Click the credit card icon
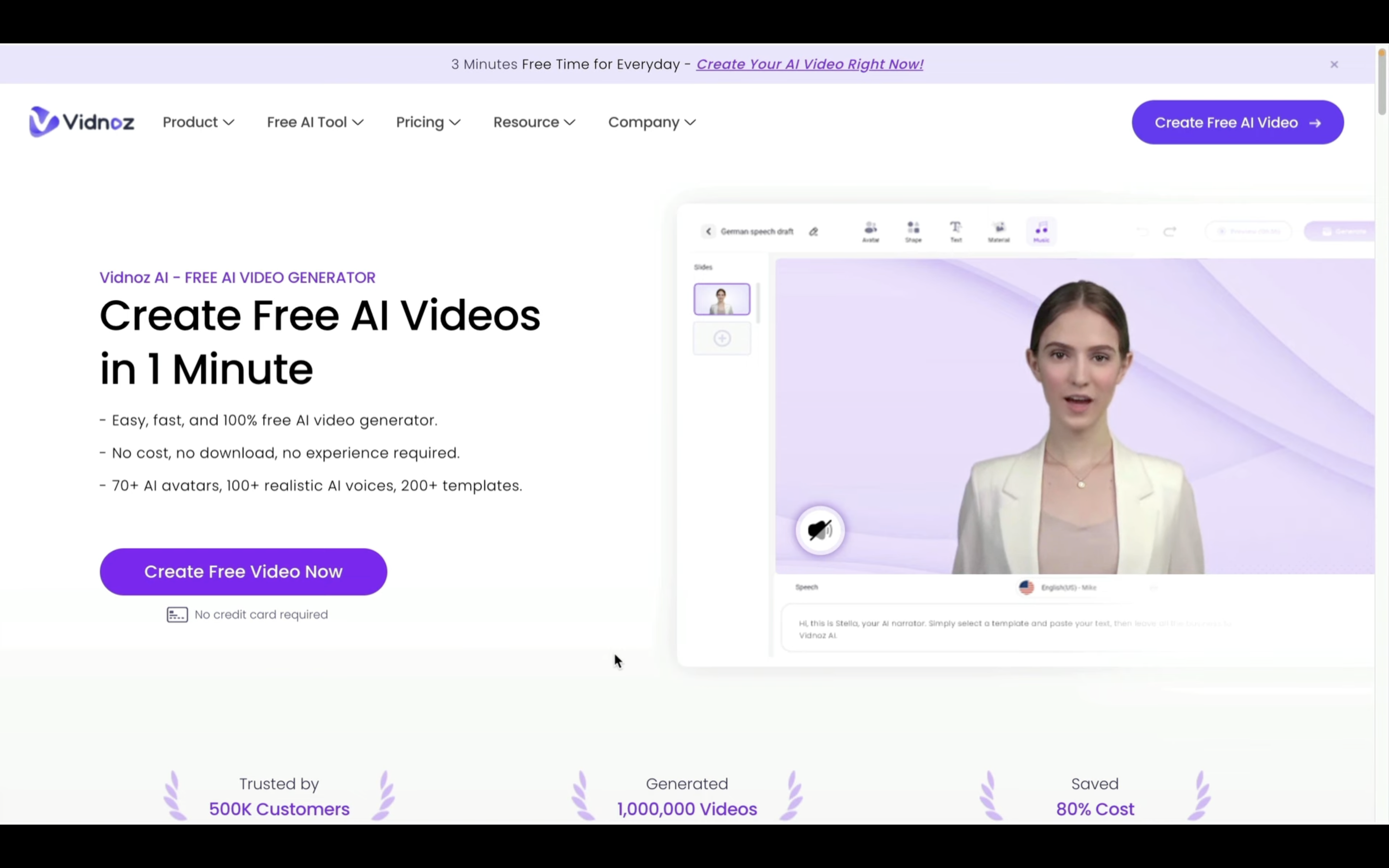This screenshot has height=868, width=1389. coord(177,615)
